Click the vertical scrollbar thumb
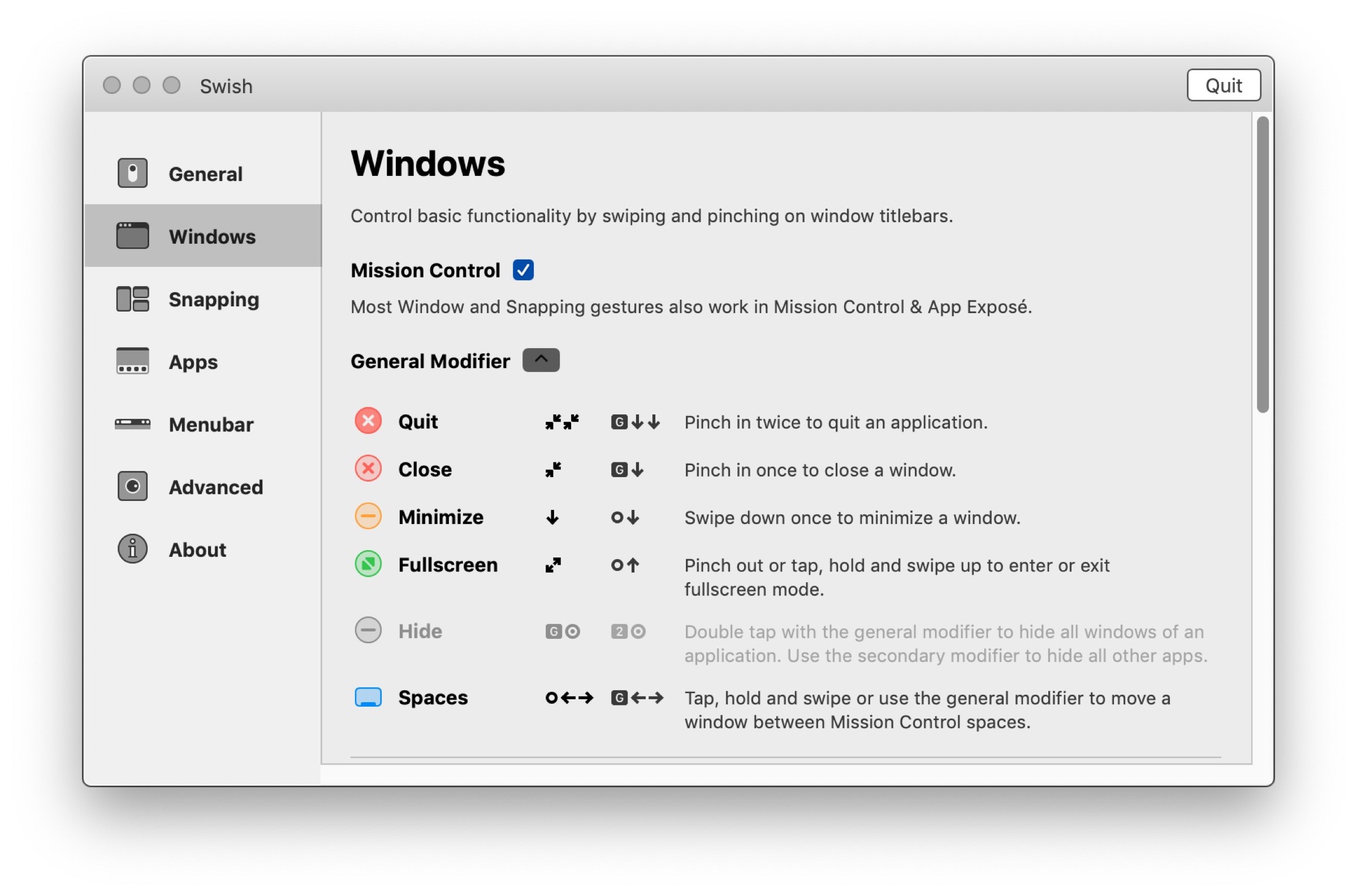1357x896 pixels. coord(1262,263)
